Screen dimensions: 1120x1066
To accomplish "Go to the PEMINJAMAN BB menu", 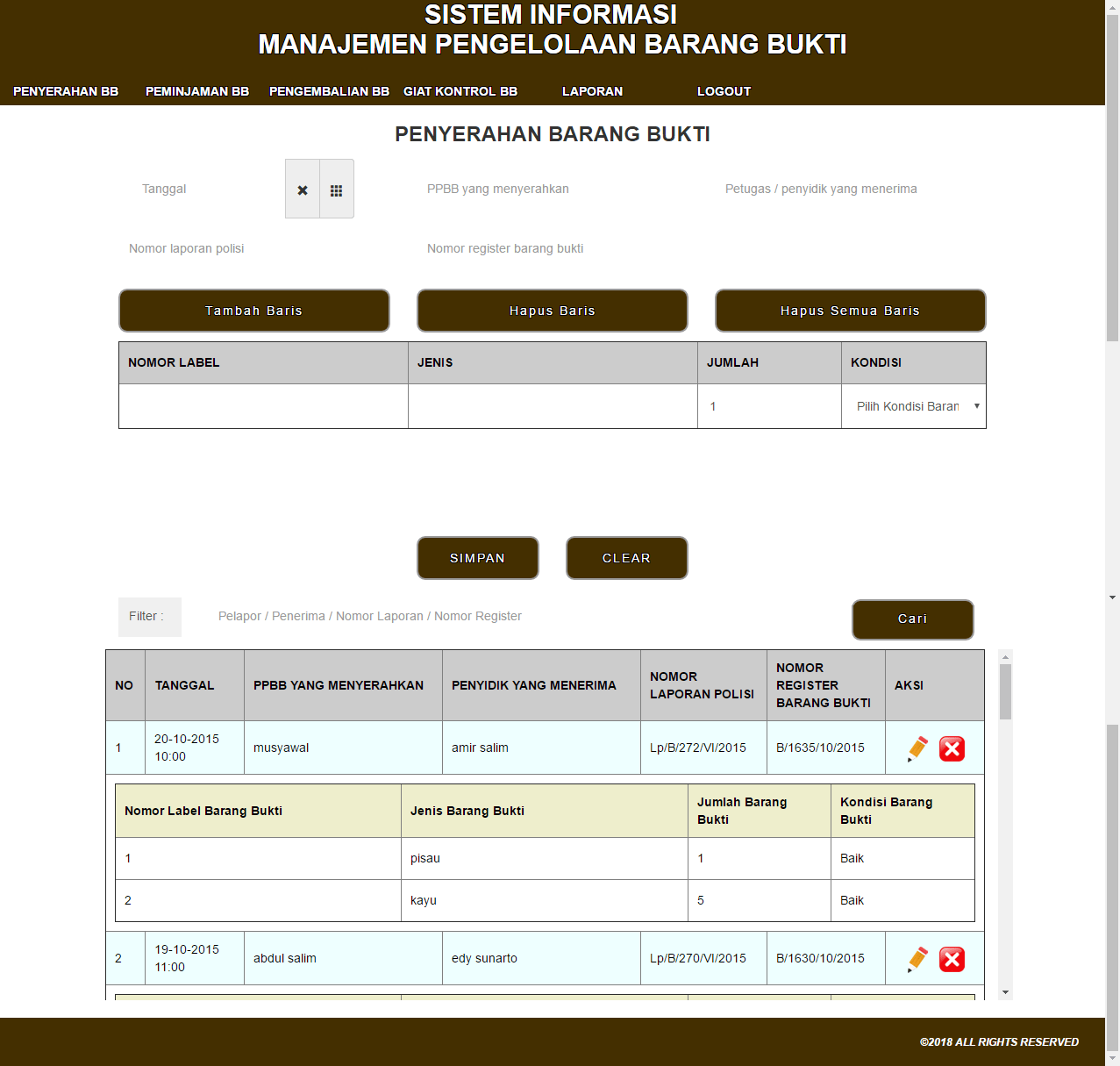I will pos(197,91).
